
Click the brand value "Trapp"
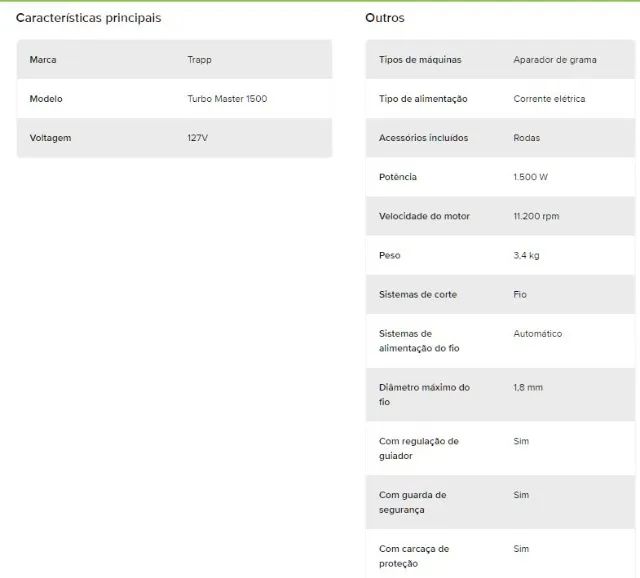click(x=199, y=60)
